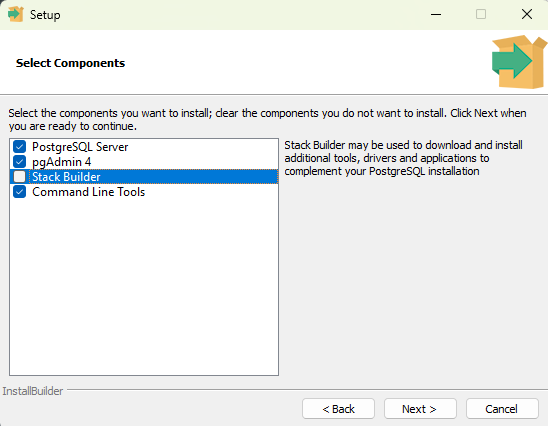Select the Command Line Tools item label

[x=88, y=192]
